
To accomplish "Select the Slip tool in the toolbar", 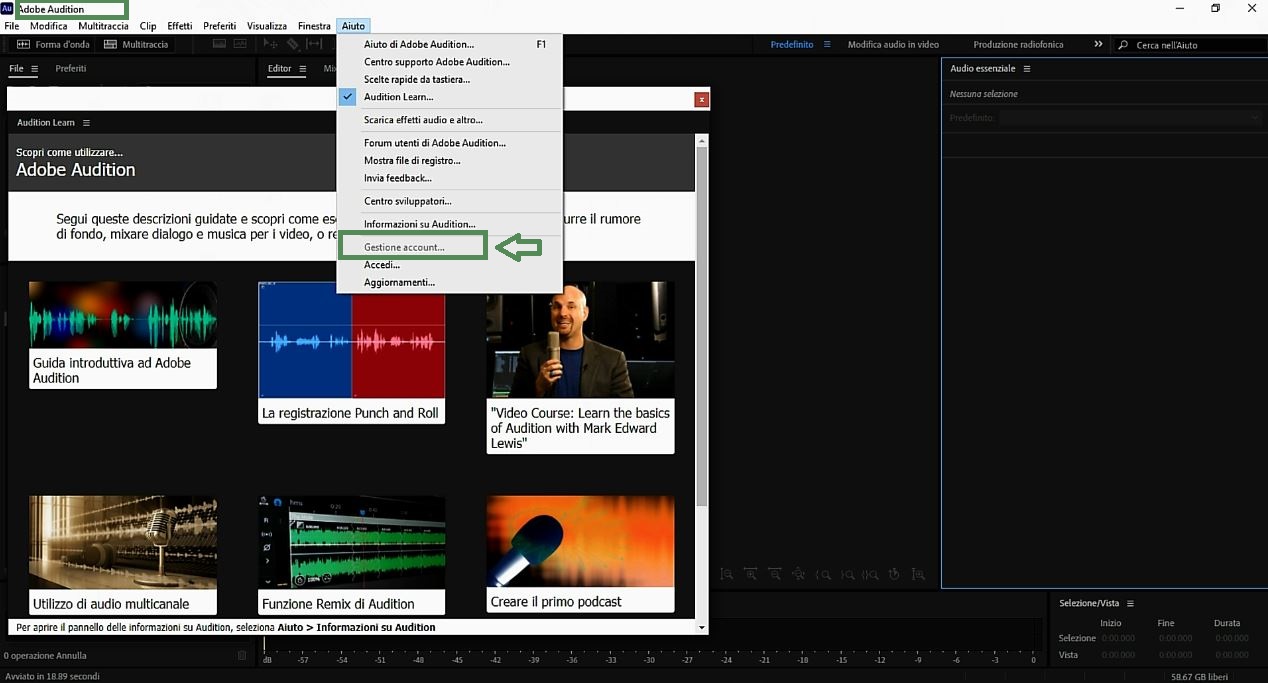I will click(x=315, y=44).
